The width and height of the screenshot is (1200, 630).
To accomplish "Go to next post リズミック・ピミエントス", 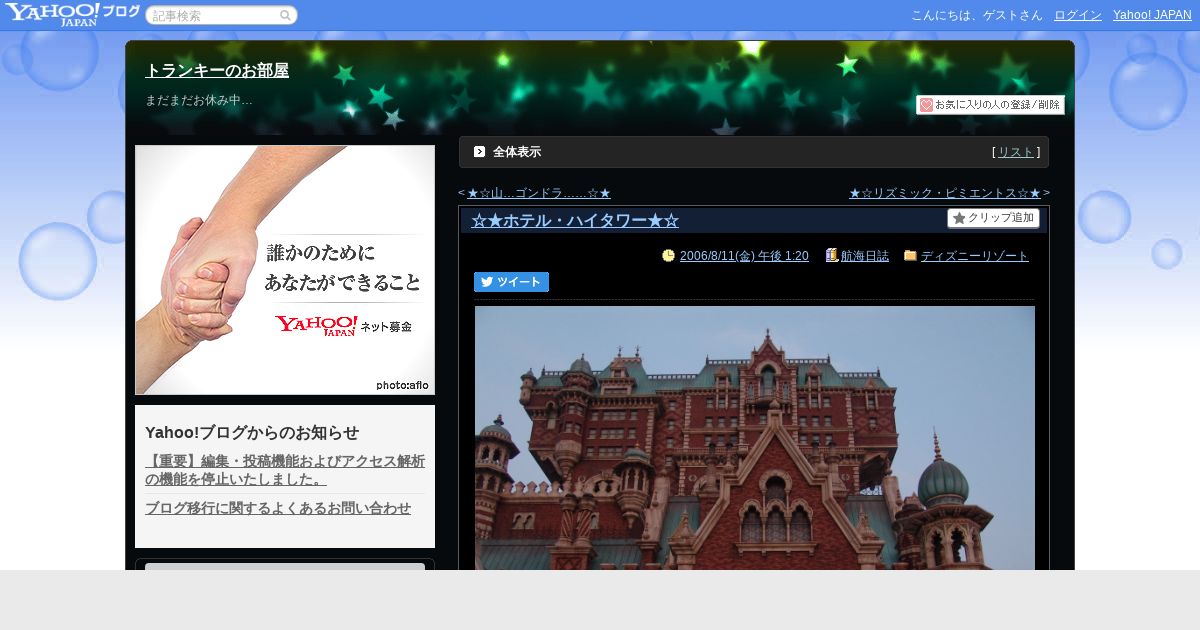I will 945,193.
